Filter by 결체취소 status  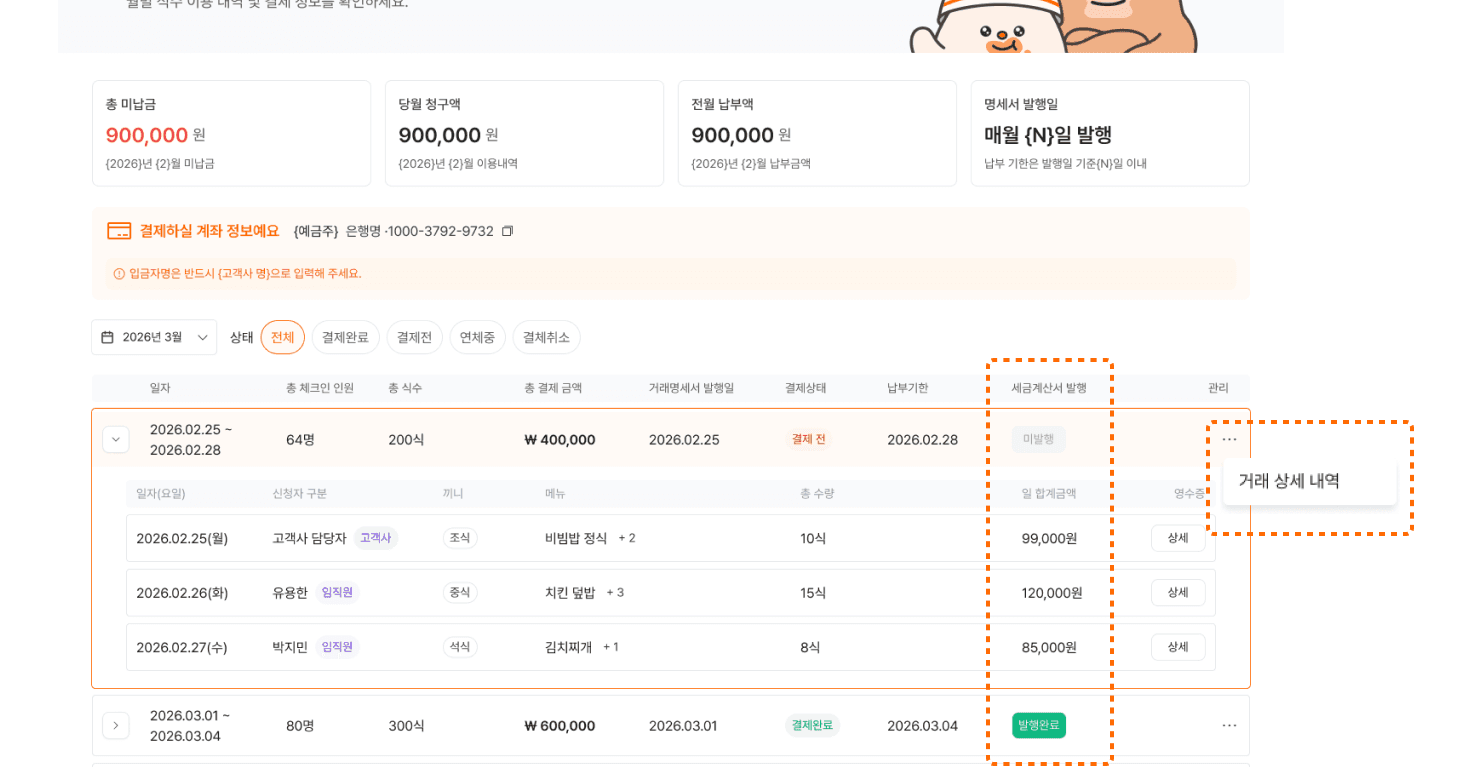pyautogui.click(x=546, y=337)
